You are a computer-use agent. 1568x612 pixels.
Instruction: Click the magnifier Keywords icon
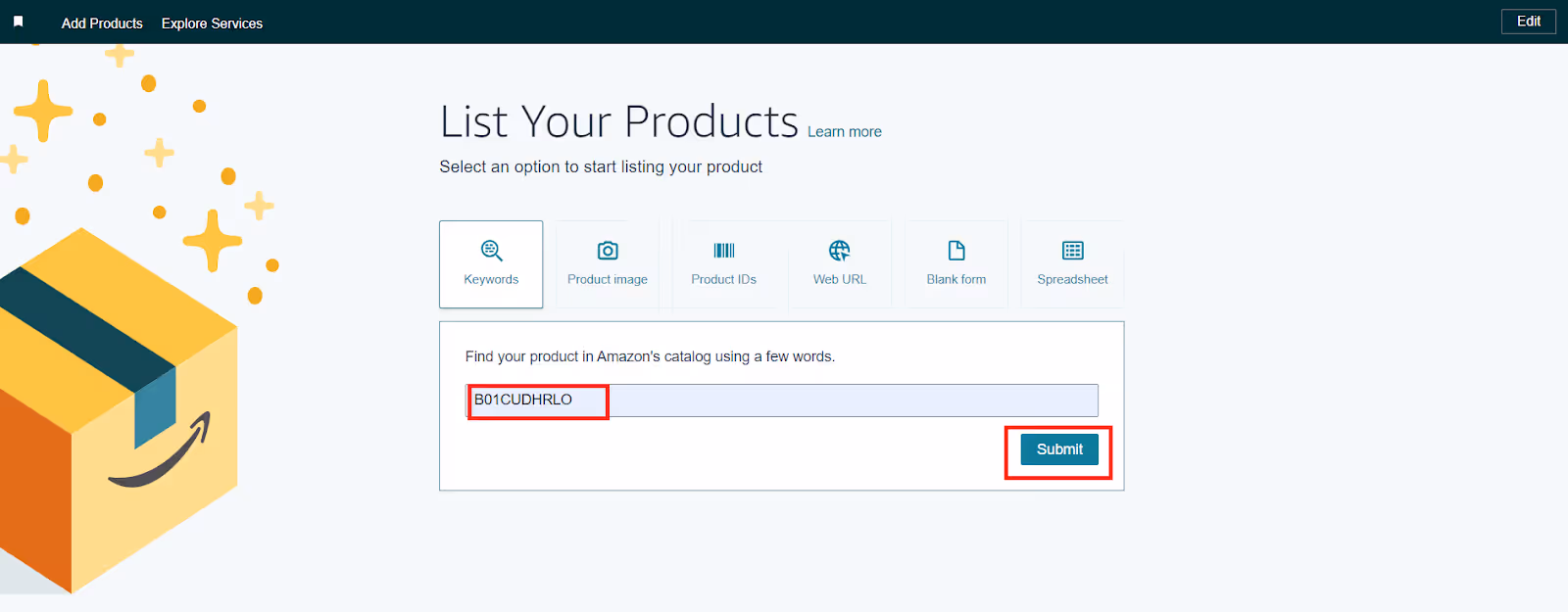click(491, 251)
